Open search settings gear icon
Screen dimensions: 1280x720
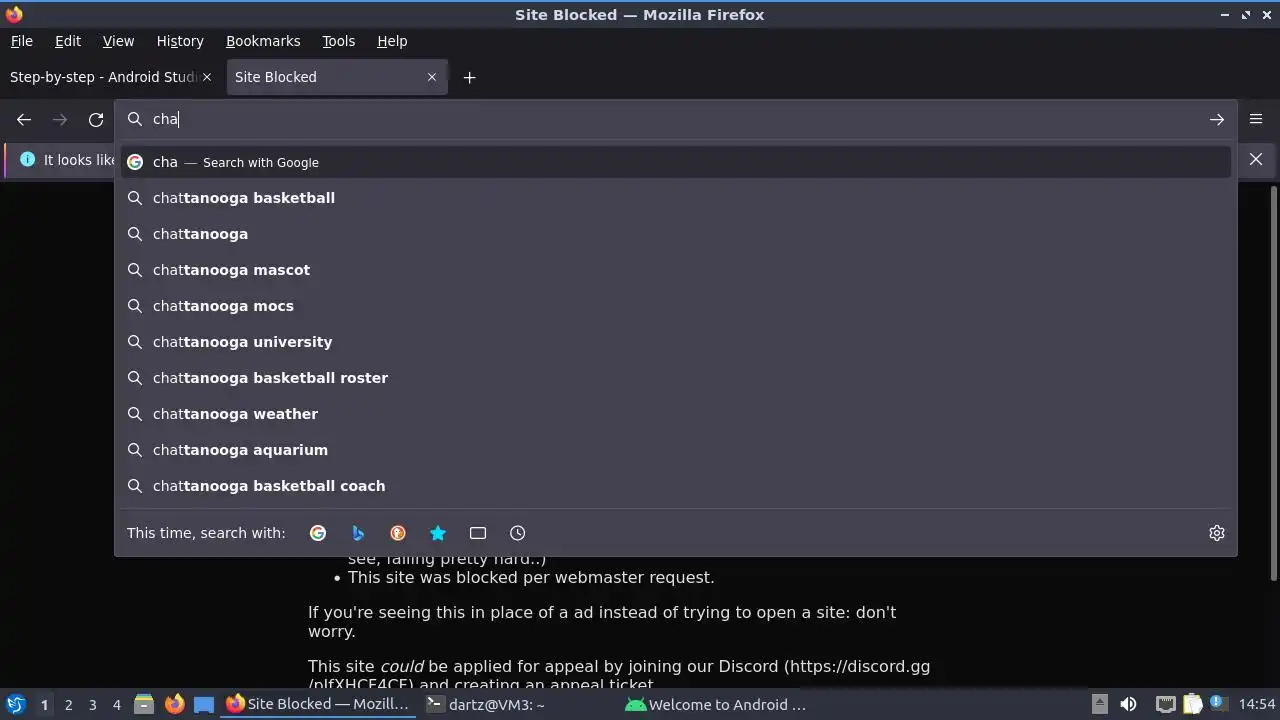pos(1217,533)
